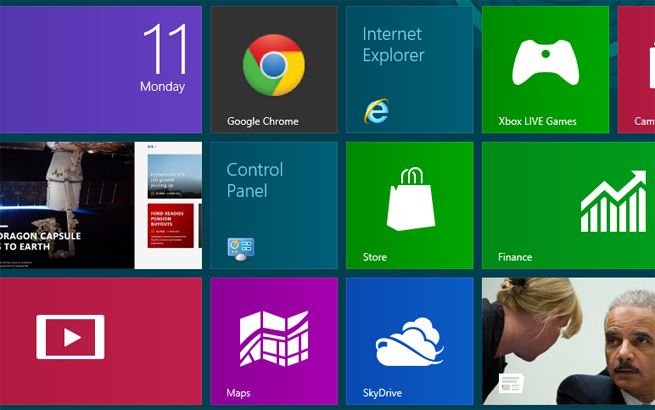Open the Calendar tile showing 11 Monday

[101, 69]
